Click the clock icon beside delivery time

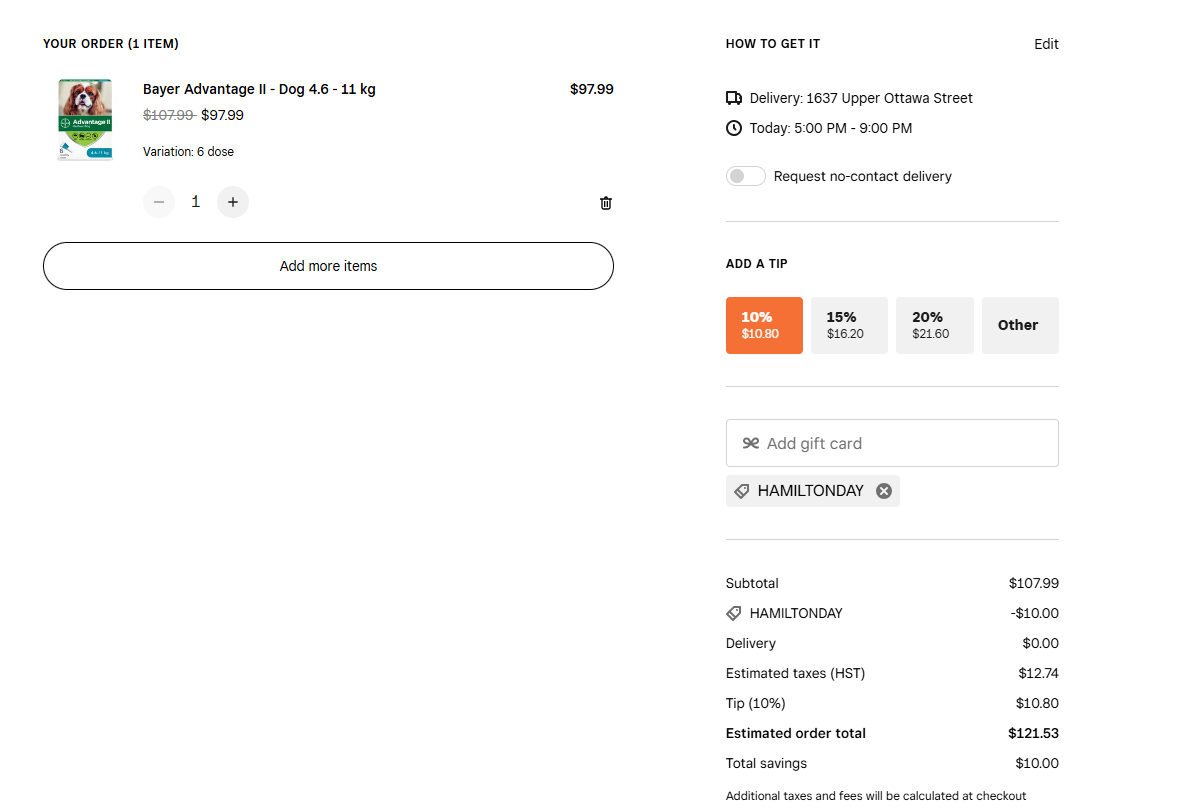pos(734,128)
